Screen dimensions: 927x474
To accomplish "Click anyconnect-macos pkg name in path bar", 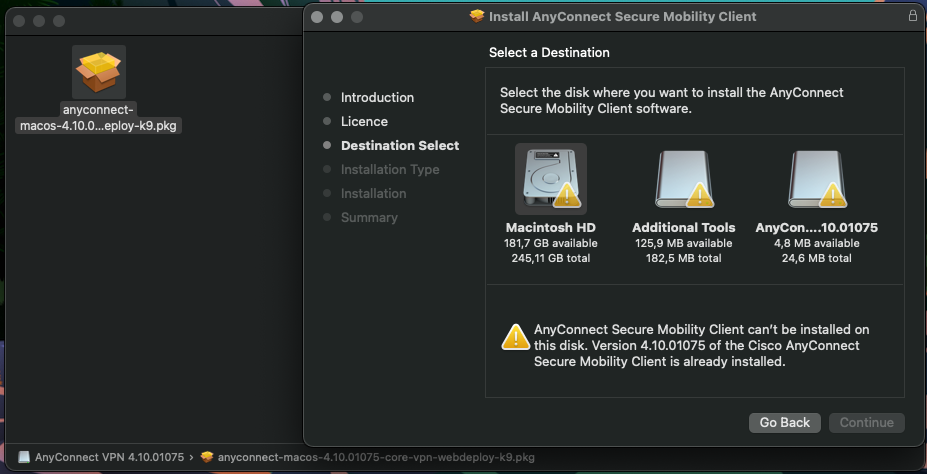I will pos(376,457).
